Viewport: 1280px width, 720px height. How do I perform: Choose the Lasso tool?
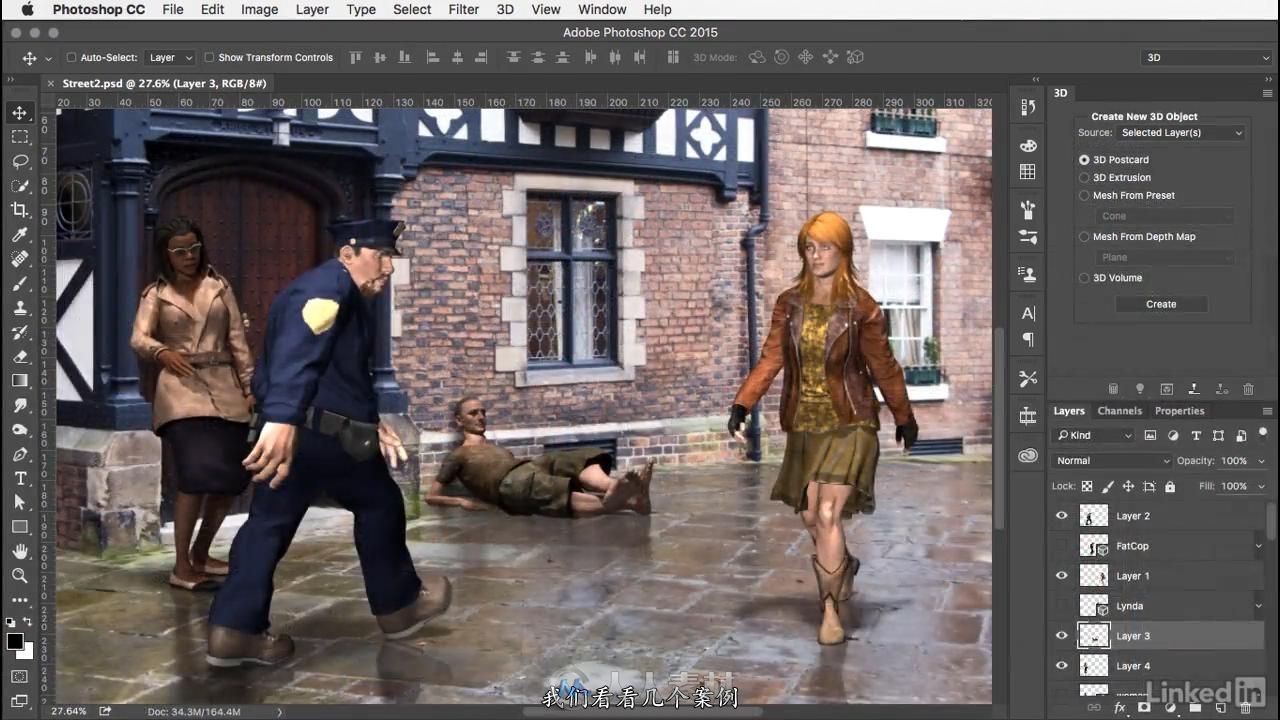(x=20, y=161)
